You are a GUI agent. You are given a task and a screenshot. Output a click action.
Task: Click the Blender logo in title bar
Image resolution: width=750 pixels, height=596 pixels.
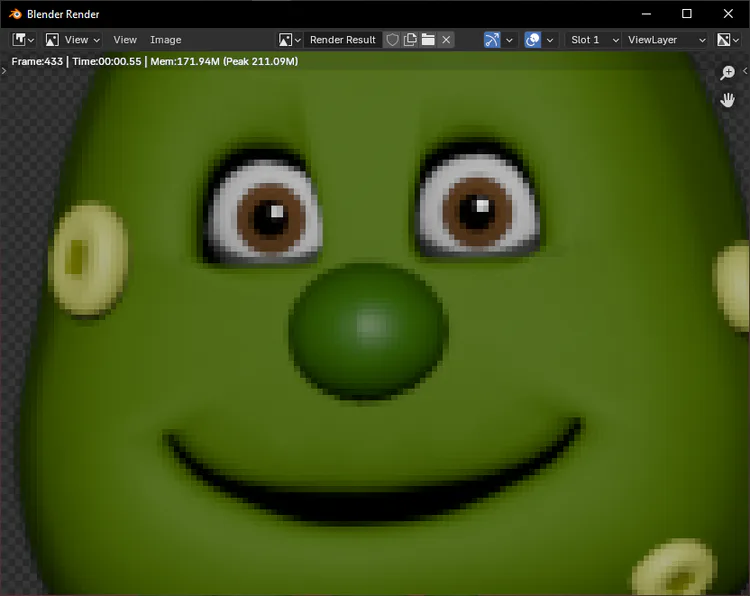click(15, 14)
